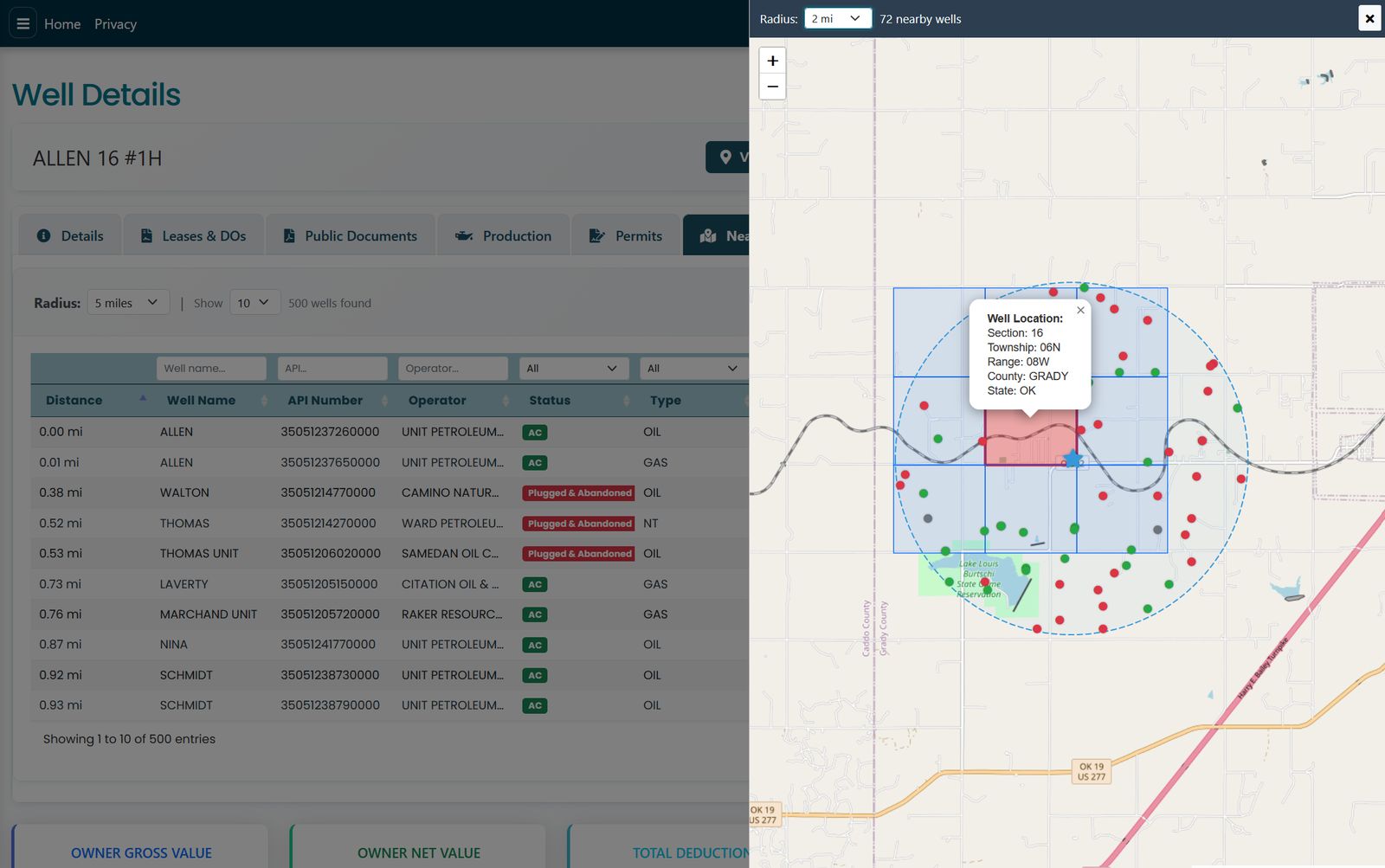Screen dimensions: 1385x868
Task: Click API number 35051237260000
Action: click(x=330, y=431)
